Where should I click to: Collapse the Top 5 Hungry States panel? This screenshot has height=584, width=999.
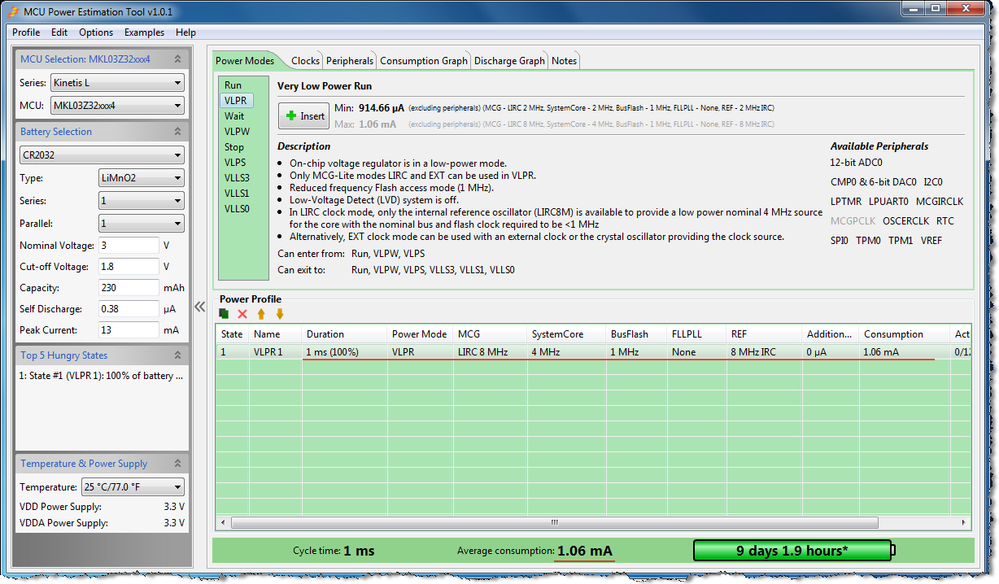178,355
